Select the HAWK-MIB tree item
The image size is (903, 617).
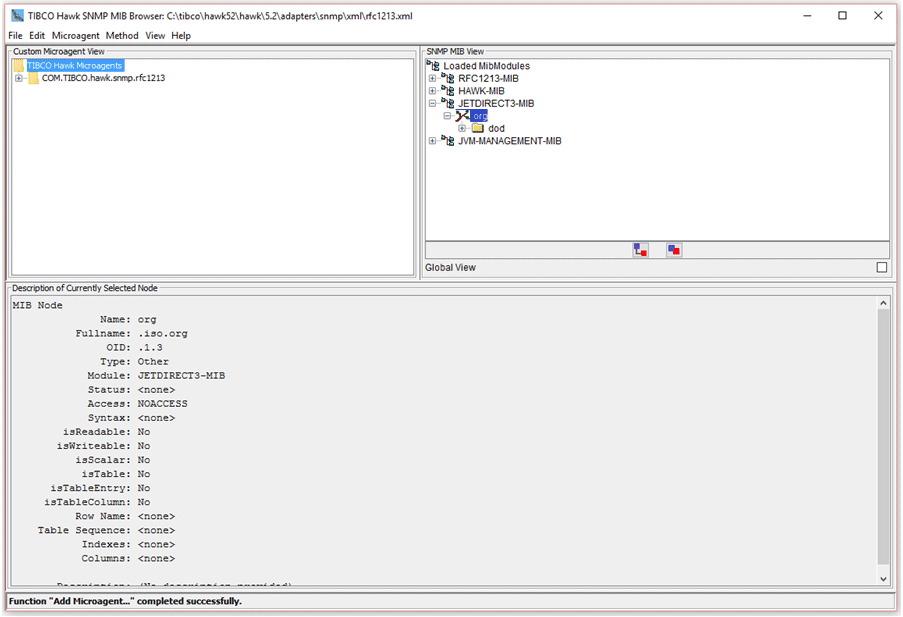click(481, 91)
